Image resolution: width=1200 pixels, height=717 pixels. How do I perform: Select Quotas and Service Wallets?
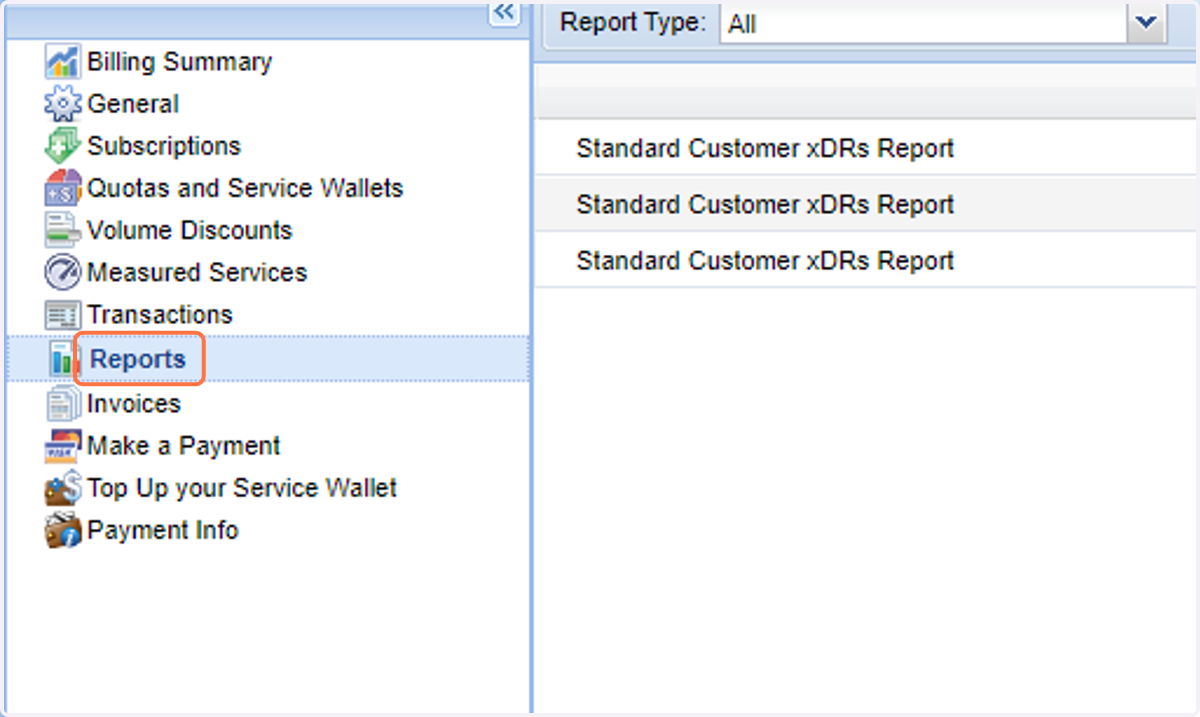tap(245, 188)
